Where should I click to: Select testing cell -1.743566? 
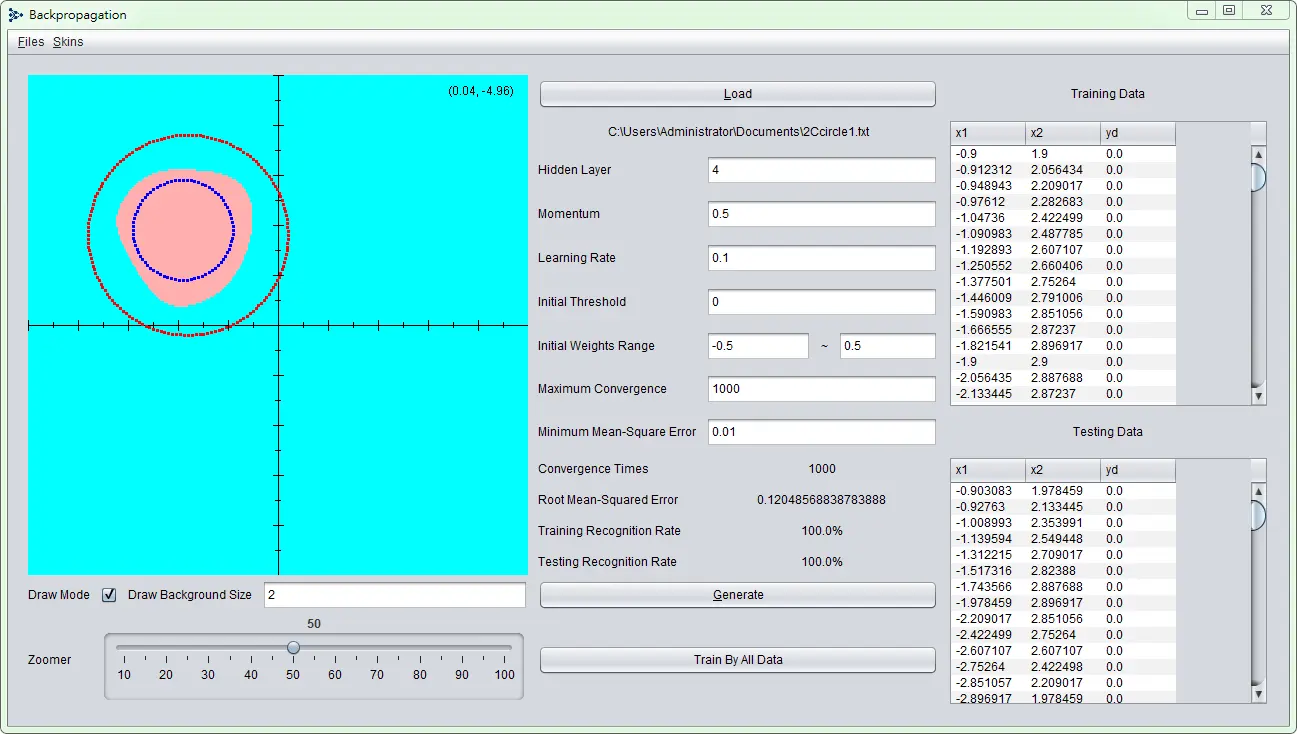988,587
